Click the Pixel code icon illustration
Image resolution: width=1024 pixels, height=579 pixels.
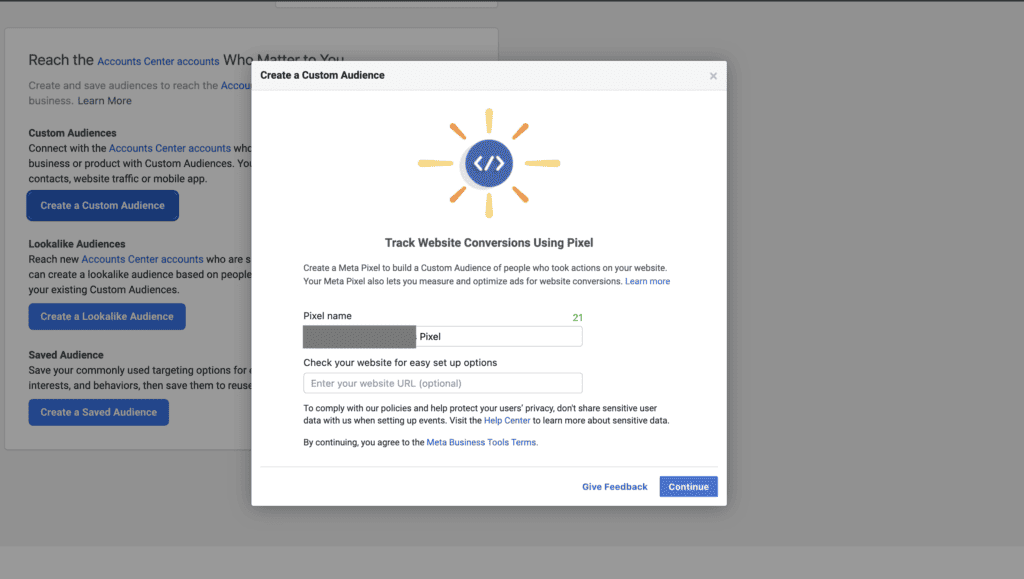489,163
